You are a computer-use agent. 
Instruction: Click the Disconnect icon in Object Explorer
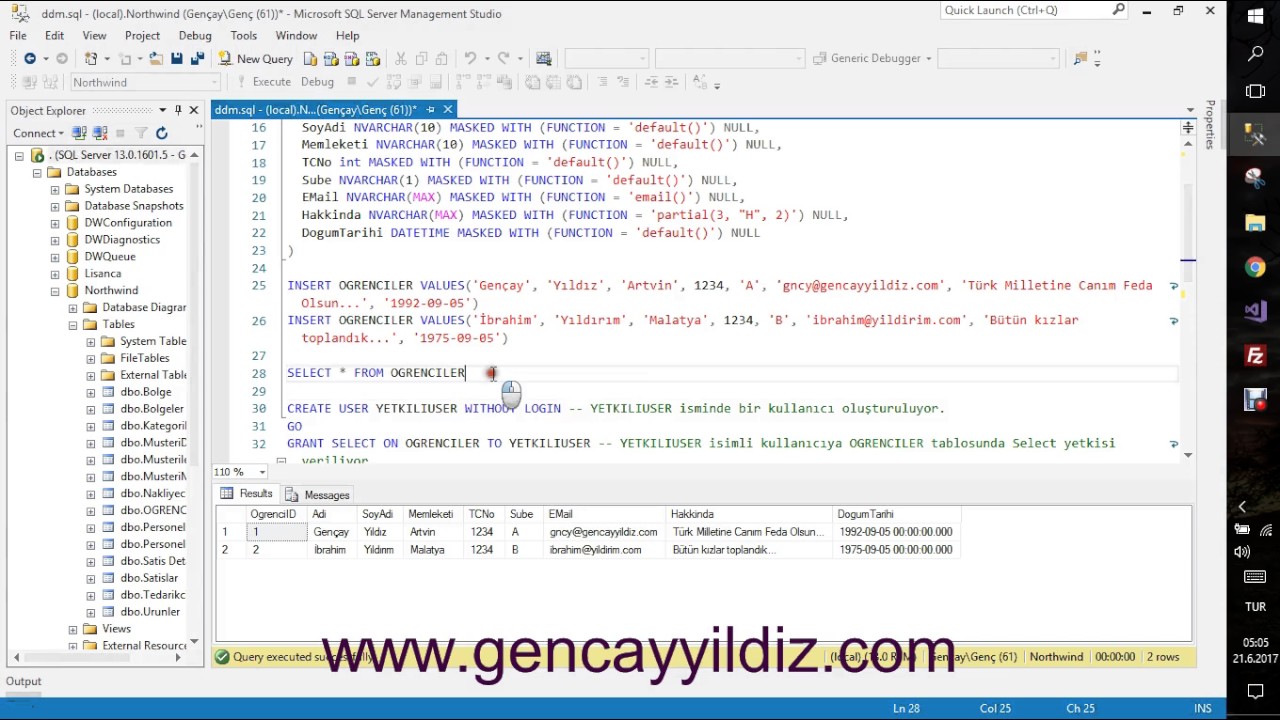click(x=100, y=133)
